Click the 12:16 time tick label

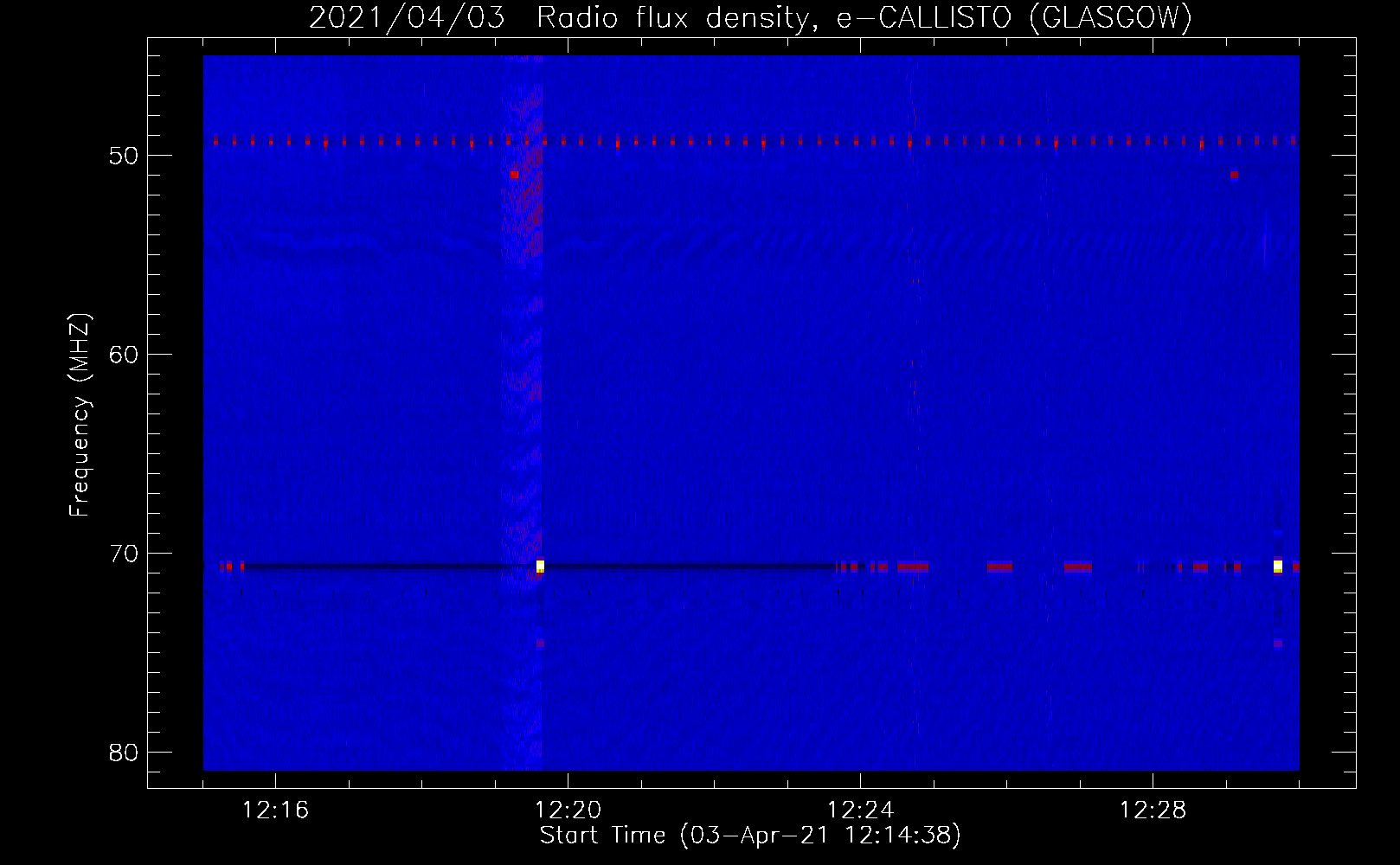pos(275,811)
